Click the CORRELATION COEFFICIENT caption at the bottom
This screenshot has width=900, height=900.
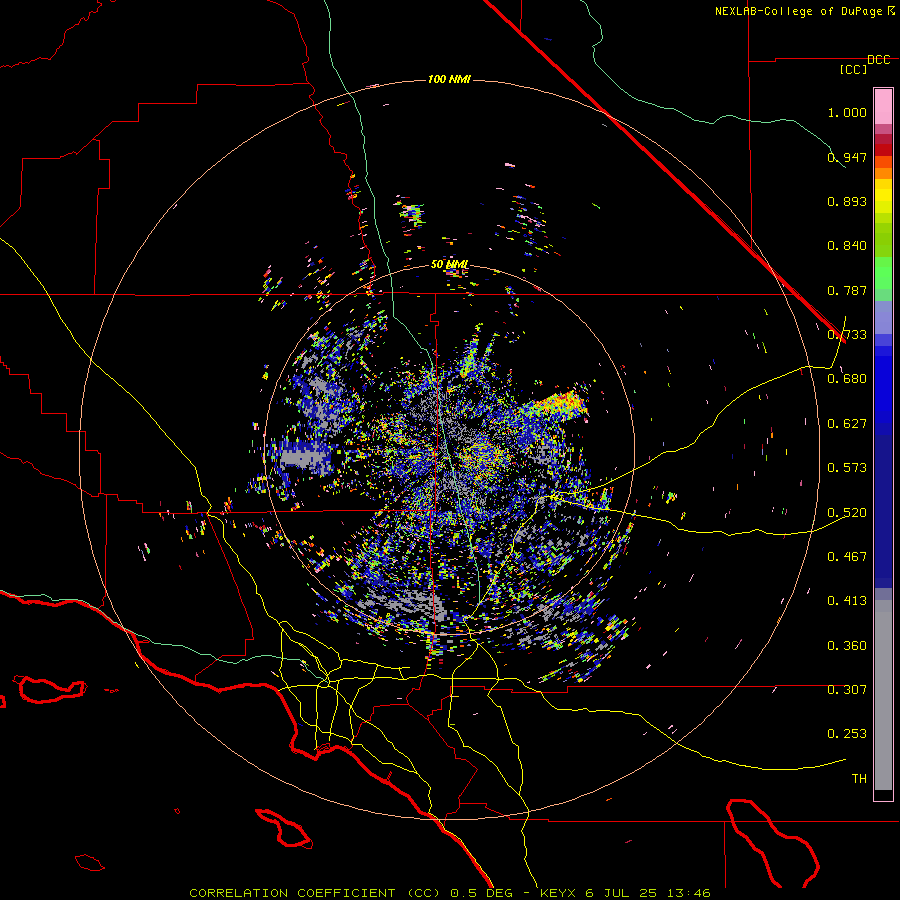coord(450,893)
